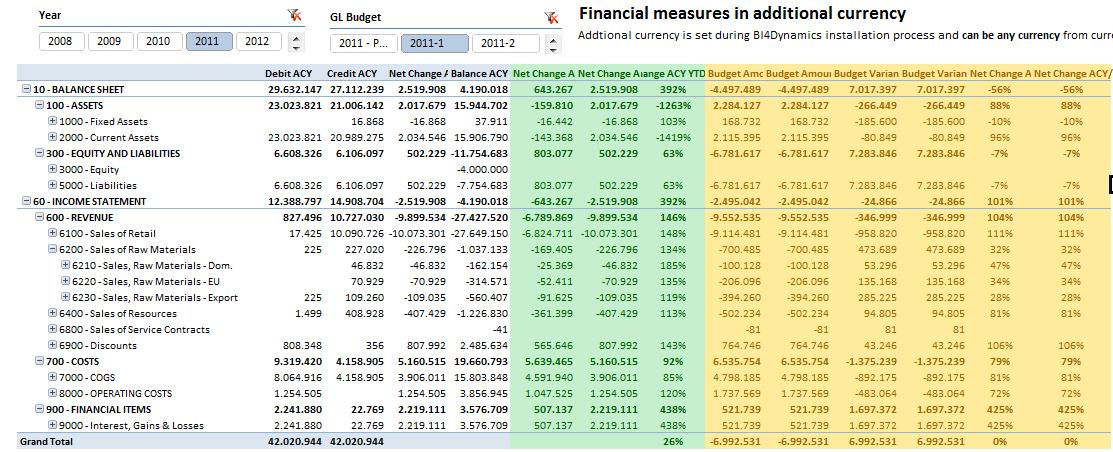Image resolution: width=1113 pixels, height=452 pixels.
Task: Click the Year slicer title
Action: pyautogui.click(x=50, y=14)
